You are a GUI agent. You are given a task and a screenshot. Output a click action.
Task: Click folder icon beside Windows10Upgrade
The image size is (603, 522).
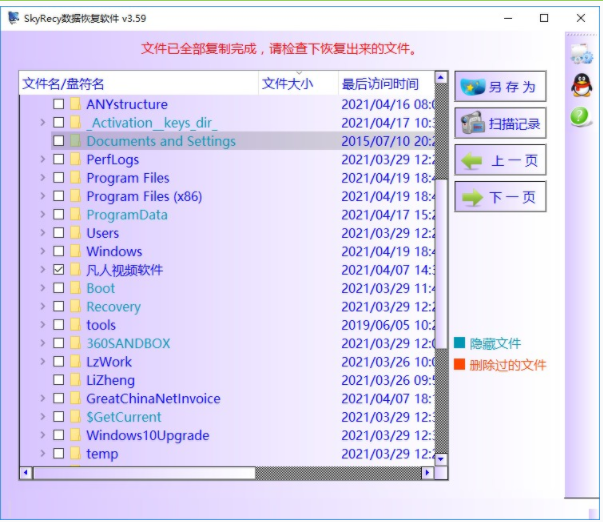coord(75,435)
